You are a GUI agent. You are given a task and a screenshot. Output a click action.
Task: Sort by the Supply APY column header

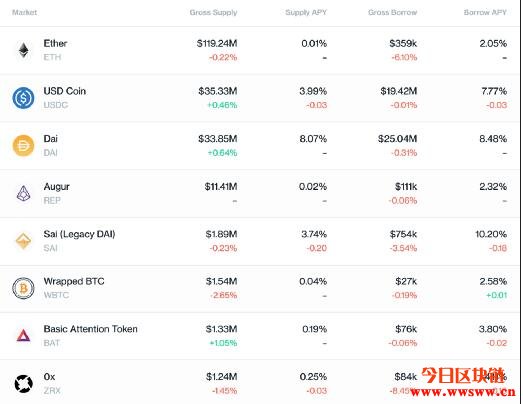click(306, 12)
